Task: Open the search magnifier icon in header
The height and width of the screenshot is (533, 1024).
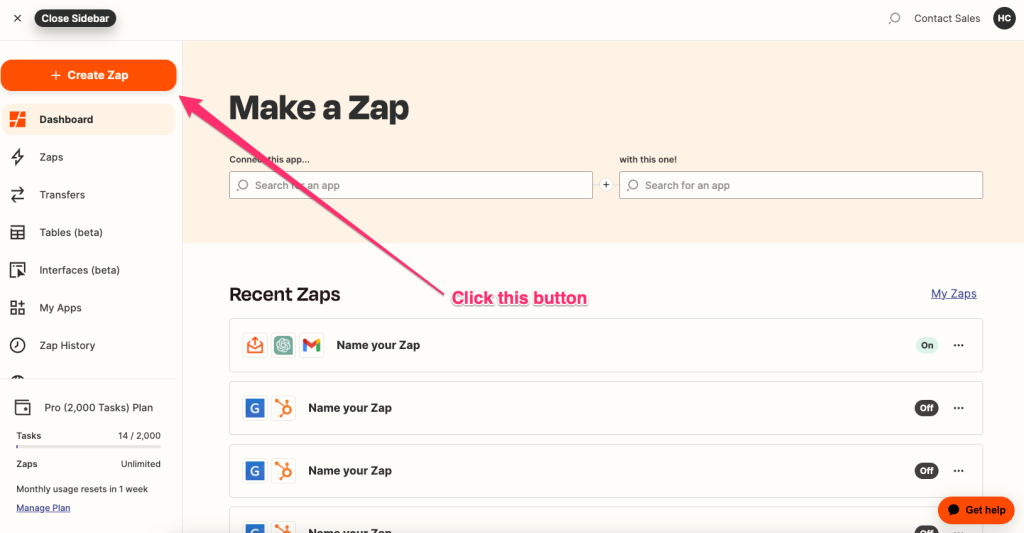Action: 894,18
